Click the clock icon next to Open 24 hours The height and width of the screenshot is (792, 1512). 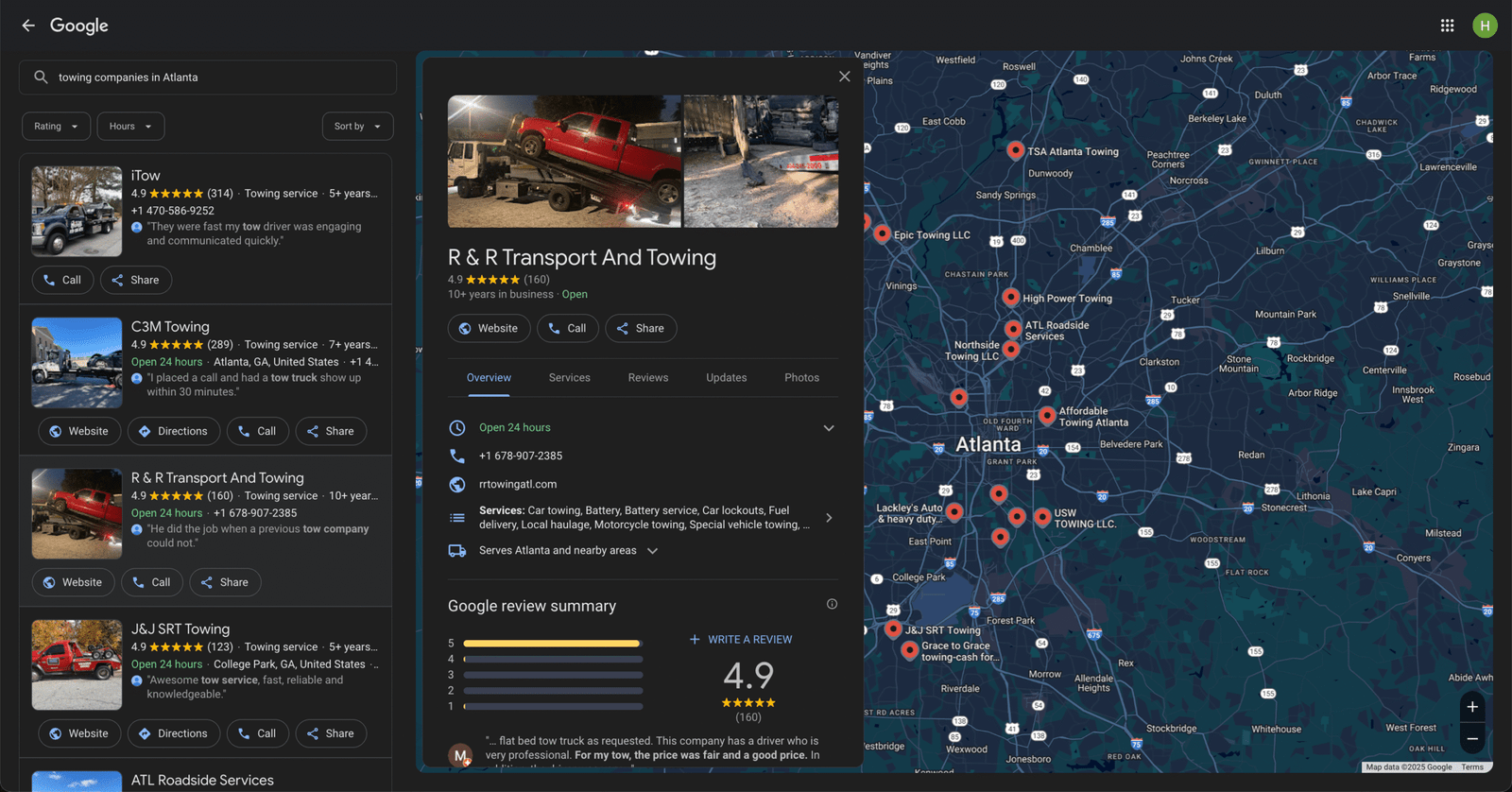pyautogui.click(x=457, y=427)
